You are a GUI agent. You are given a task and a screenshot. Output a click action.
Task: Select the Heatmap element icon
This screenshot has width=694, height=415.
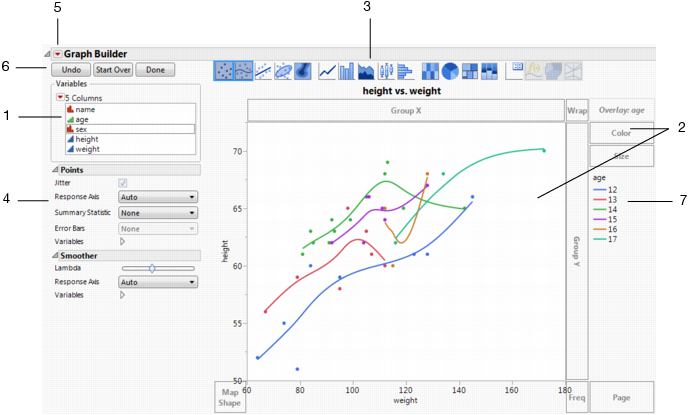[430, 71]
